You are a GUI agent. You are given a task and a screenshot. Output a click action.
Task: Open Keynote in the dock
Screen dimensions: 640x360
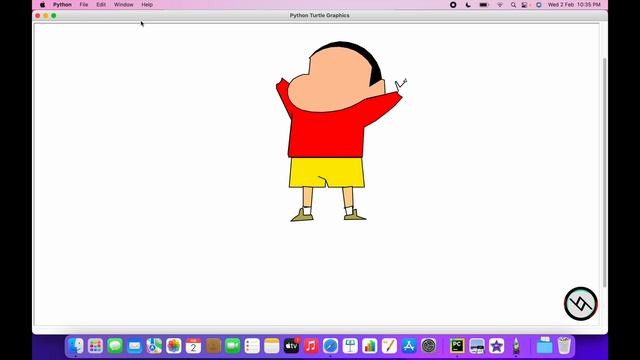point(350,346)
